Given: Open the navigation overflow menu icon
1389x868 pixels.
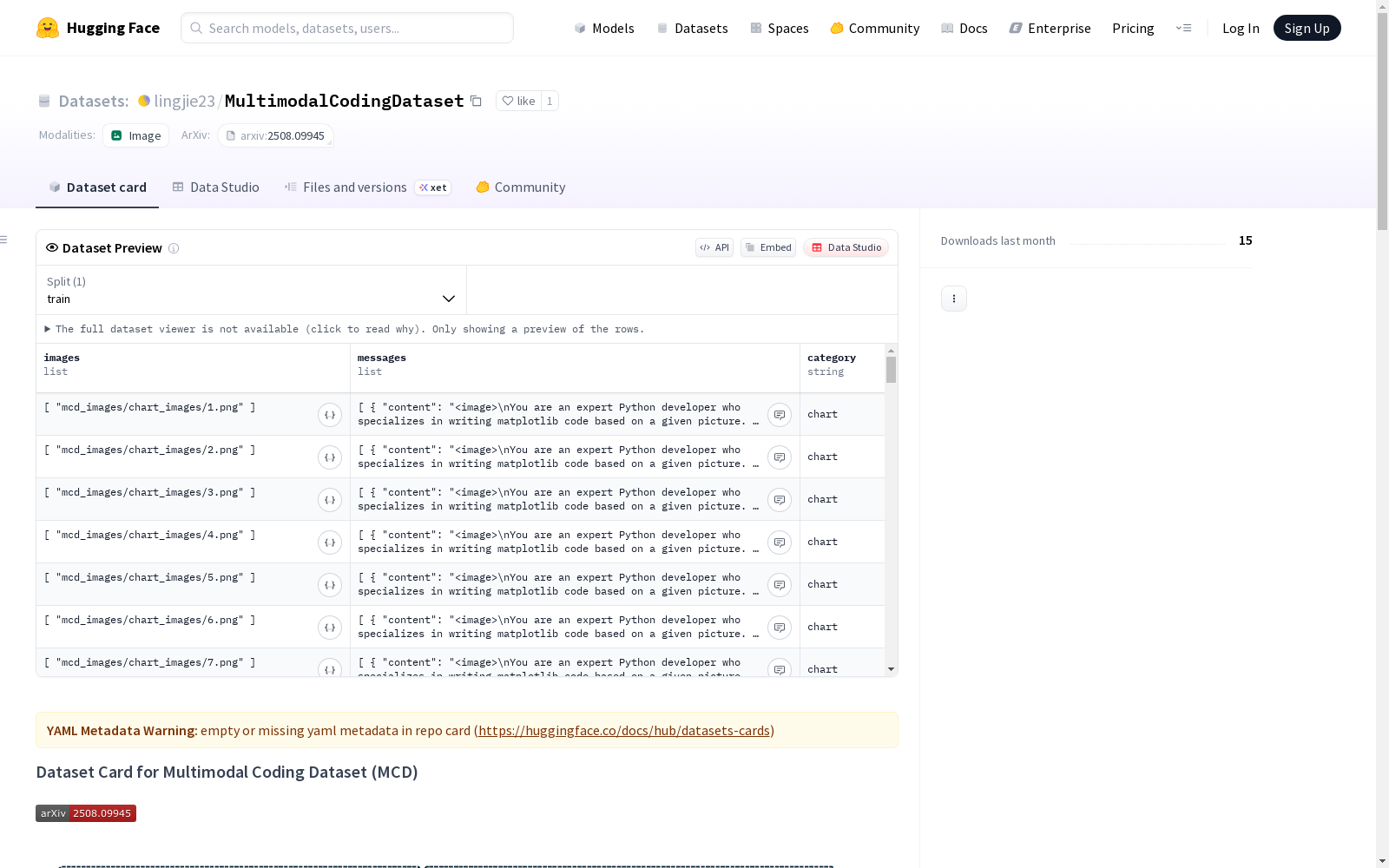Looking at the screenshot, I should coord(1183,28).
